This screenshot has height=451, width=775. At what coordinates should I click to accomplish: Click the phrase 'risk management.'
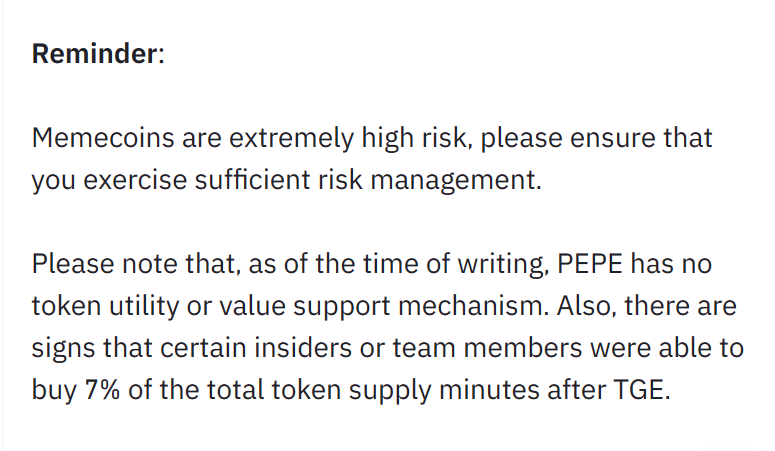tap(430, 181)
